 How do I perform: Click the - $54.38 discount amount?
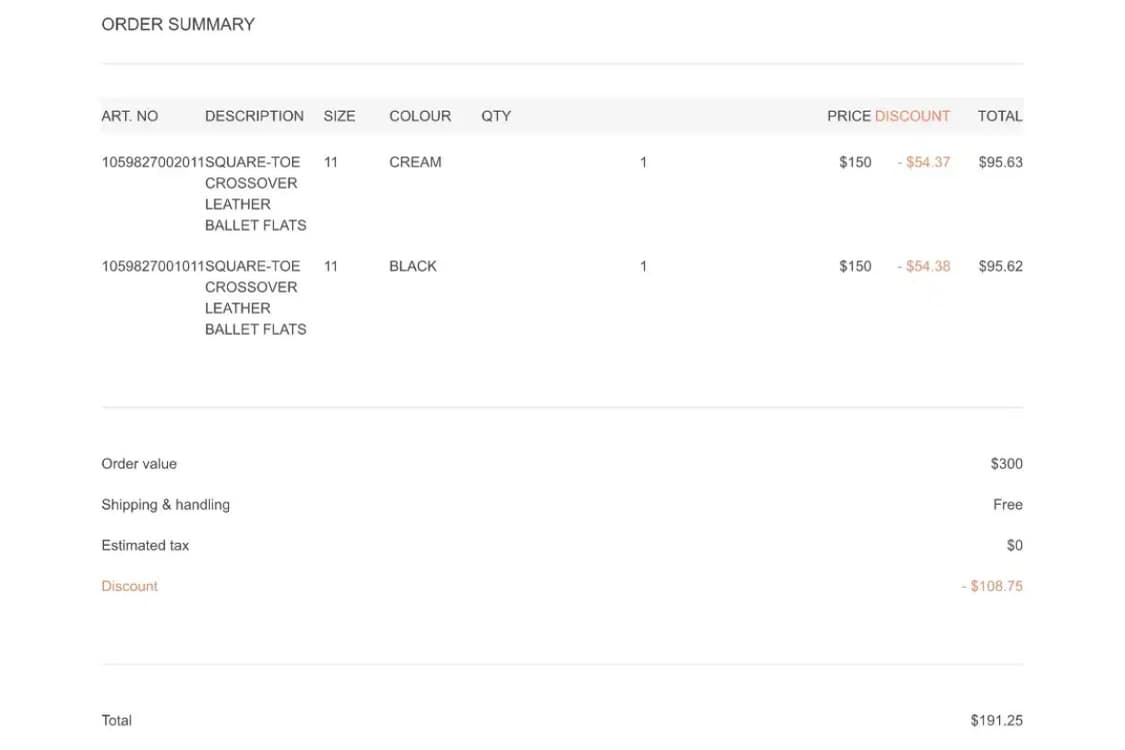[x=923, y=266]
